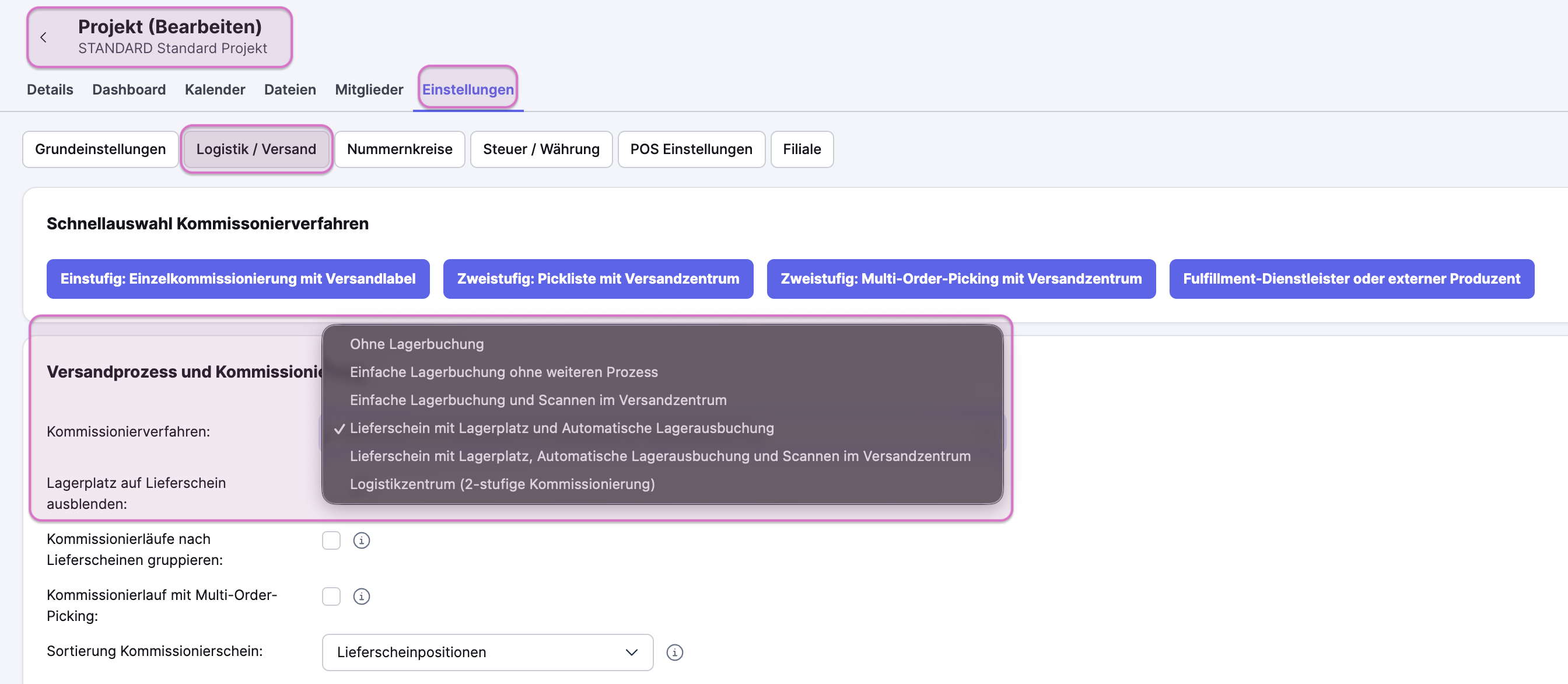1568x684 pixels.
Task: Open Nummernkreise settings section
Action: coord(400,149)
